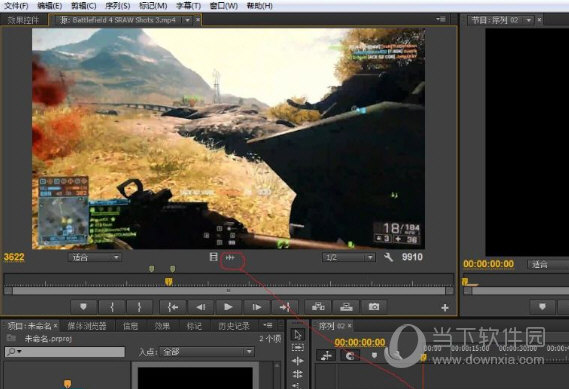Image resolution: width=569 pixels, height=389 pixels.
Task: Click the Mark In bracket icon
Action: 112,307
